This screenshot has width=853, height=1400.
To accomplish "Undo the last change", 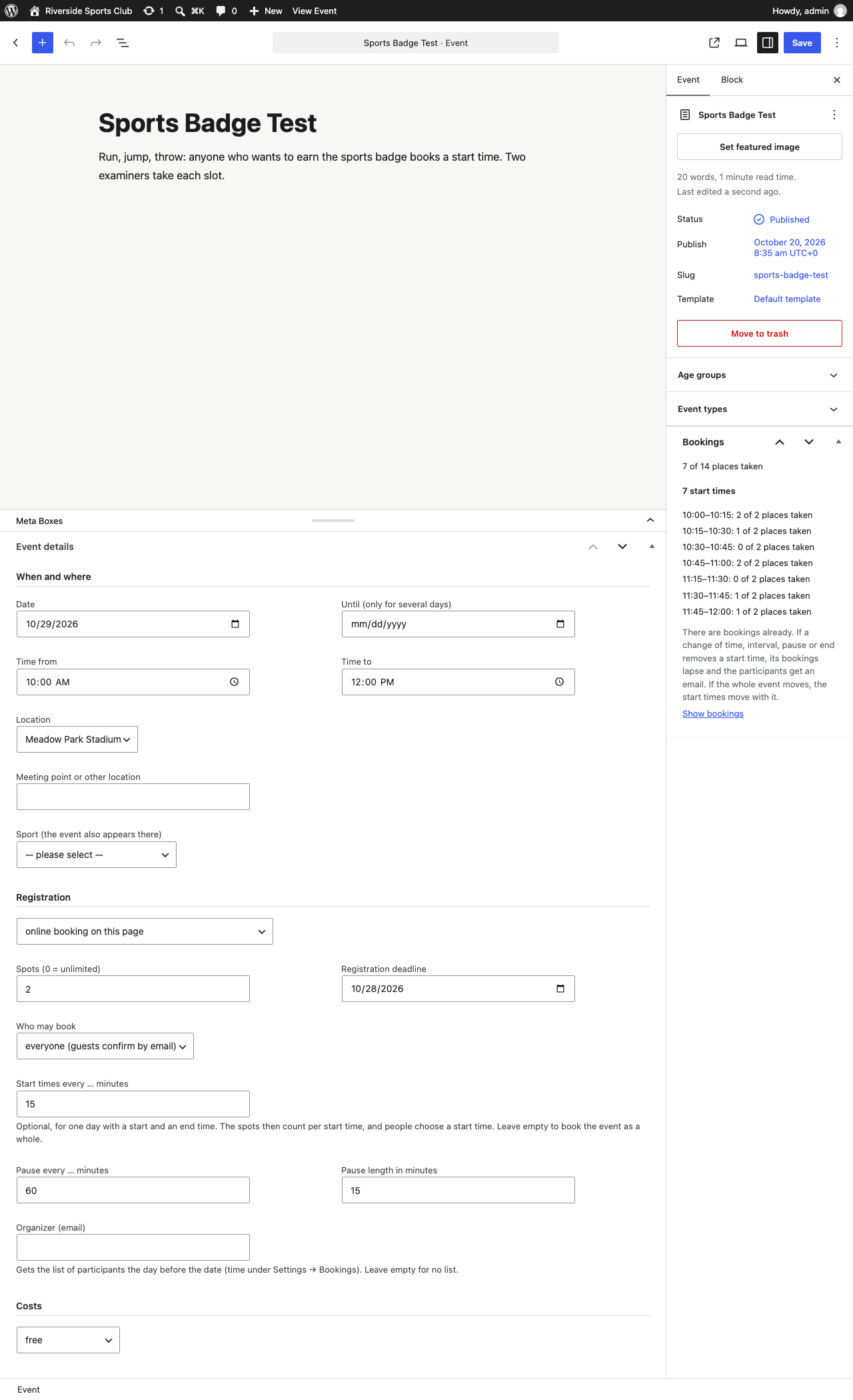I will (69, 43).
